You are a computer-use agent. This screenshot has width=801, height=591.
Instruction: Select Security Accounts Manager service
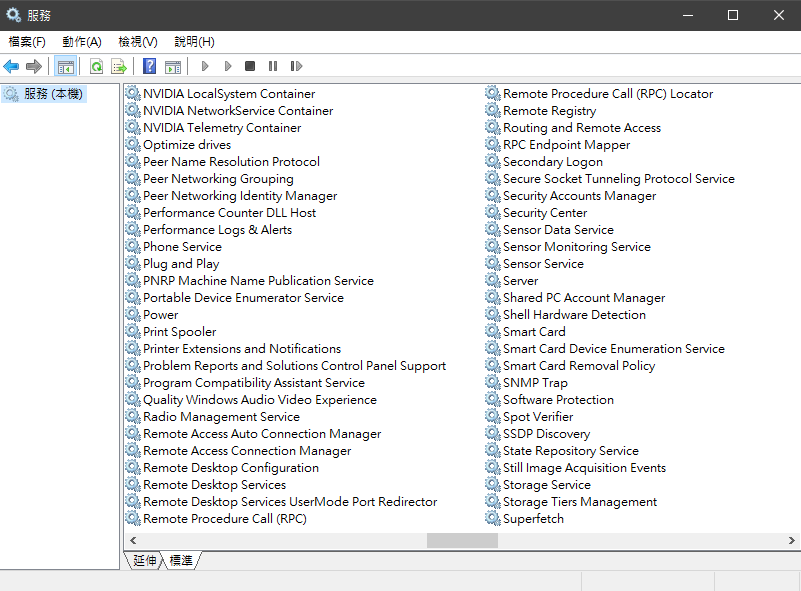579,196
